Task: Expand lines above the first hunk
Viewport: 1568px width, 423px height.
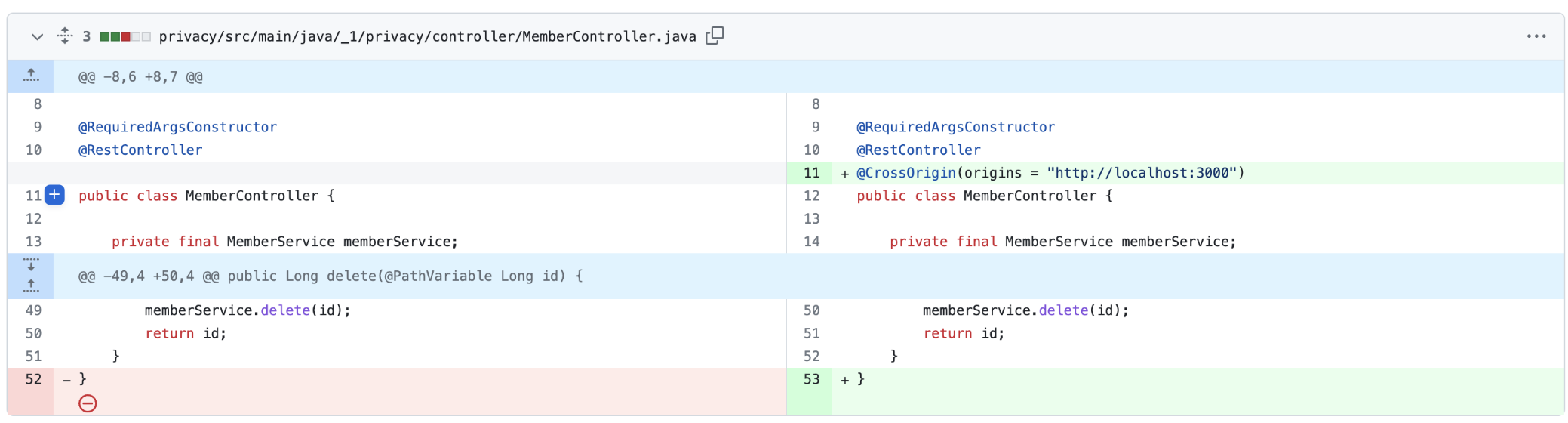Action: [x=31, y=76]
